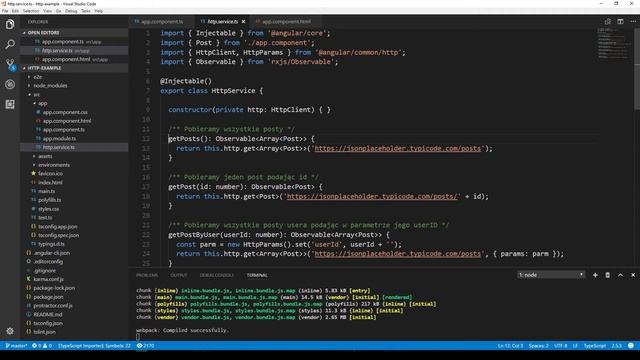Open app.component.css in the file tree
640x360 pixels.
[x=65, y=112]
